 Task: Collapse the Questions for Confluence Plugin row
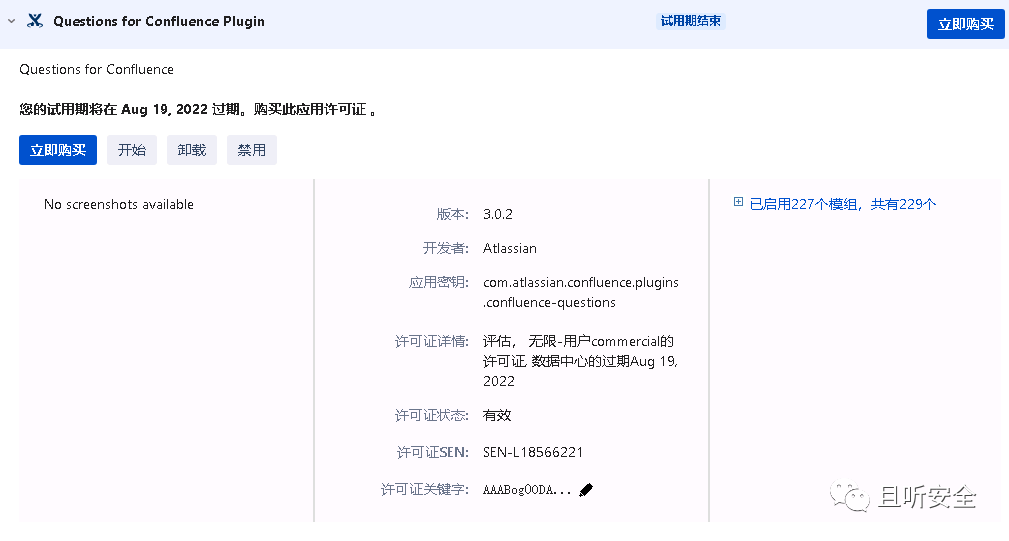[x=12, y=21]
